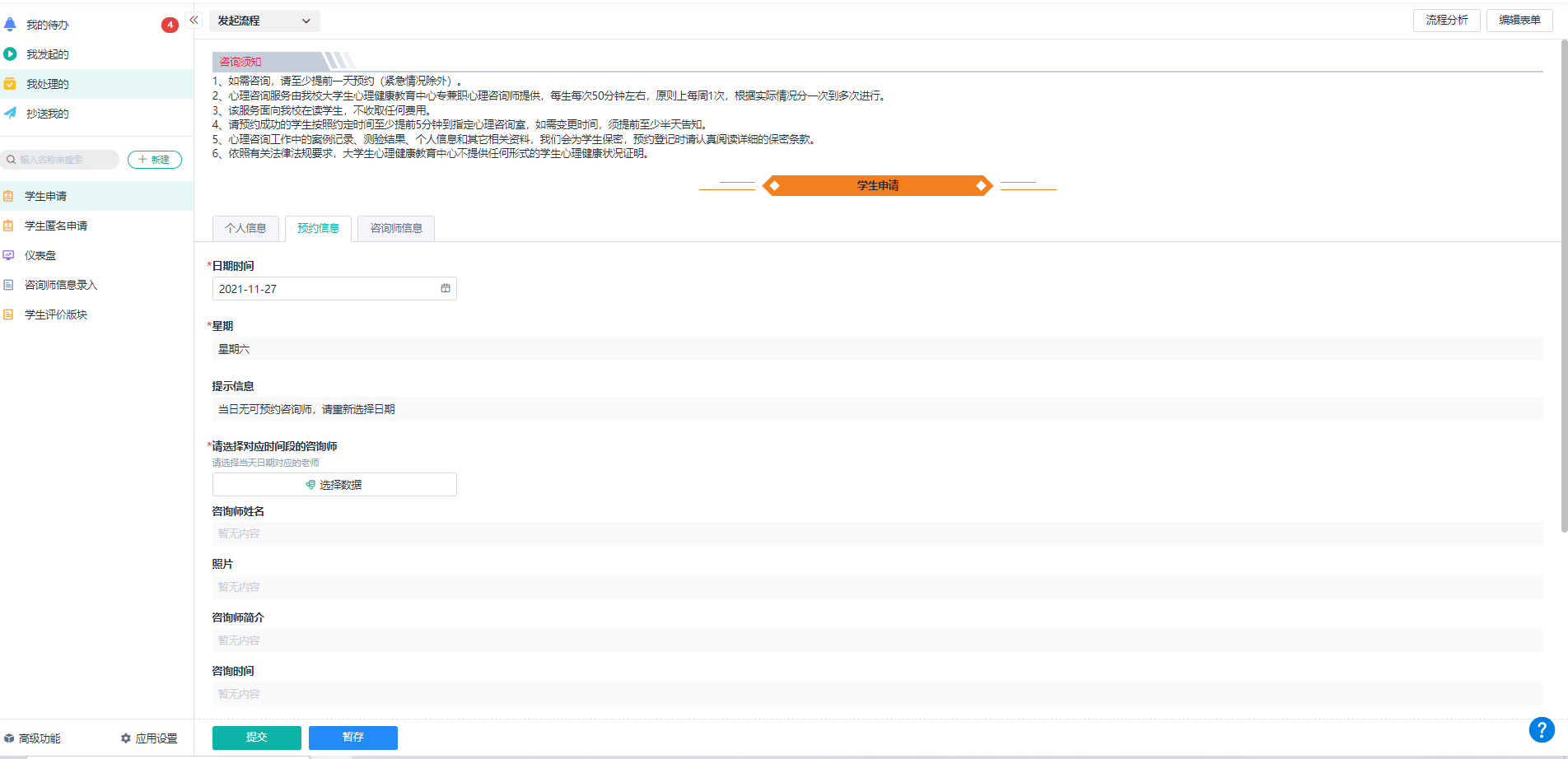The width and height of the screenshot is (1568, 759).
Task: Click the vertical scrollbar on the right
Action: (x=1564, y=288)
